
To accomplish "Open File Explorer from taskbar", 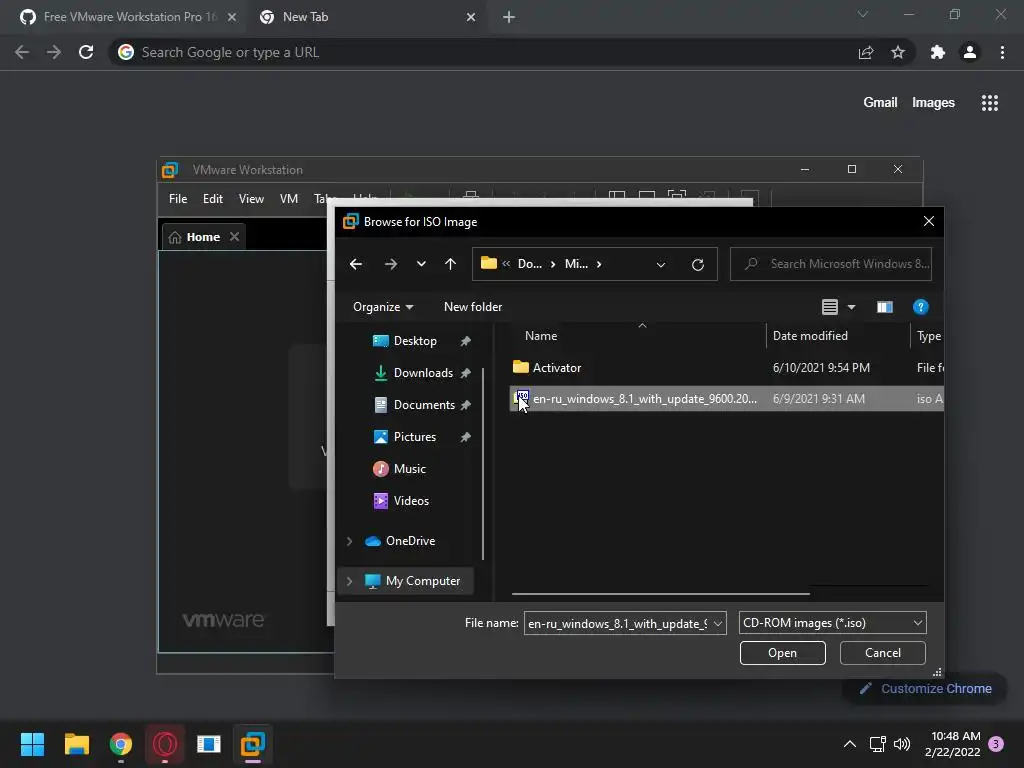I will click(x=76, y=744).
